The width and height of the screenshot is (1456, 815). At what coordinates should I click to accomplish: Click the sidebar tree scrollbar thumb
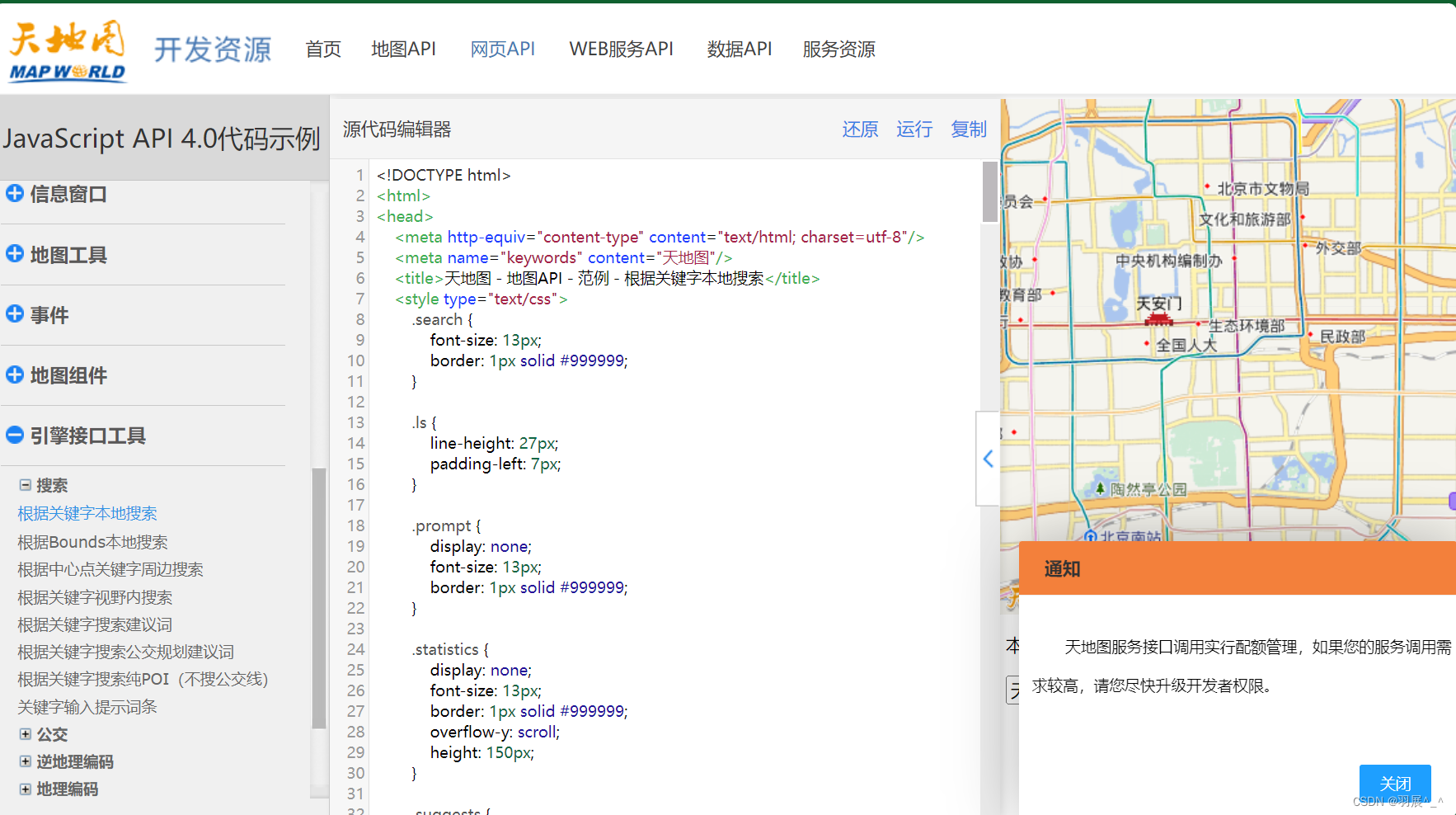click(319, 598)
